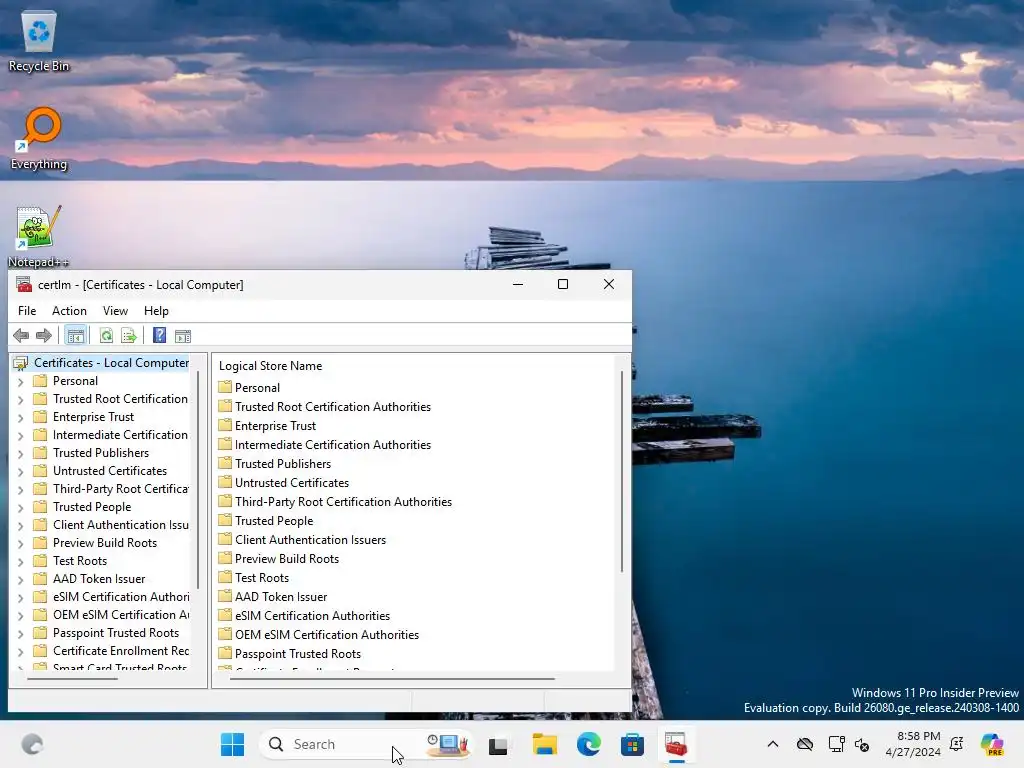Image resolution: width=1024 pixels, height=768 pixels.
Task: Click the Help toolbar icon
Action: (159, 336)
